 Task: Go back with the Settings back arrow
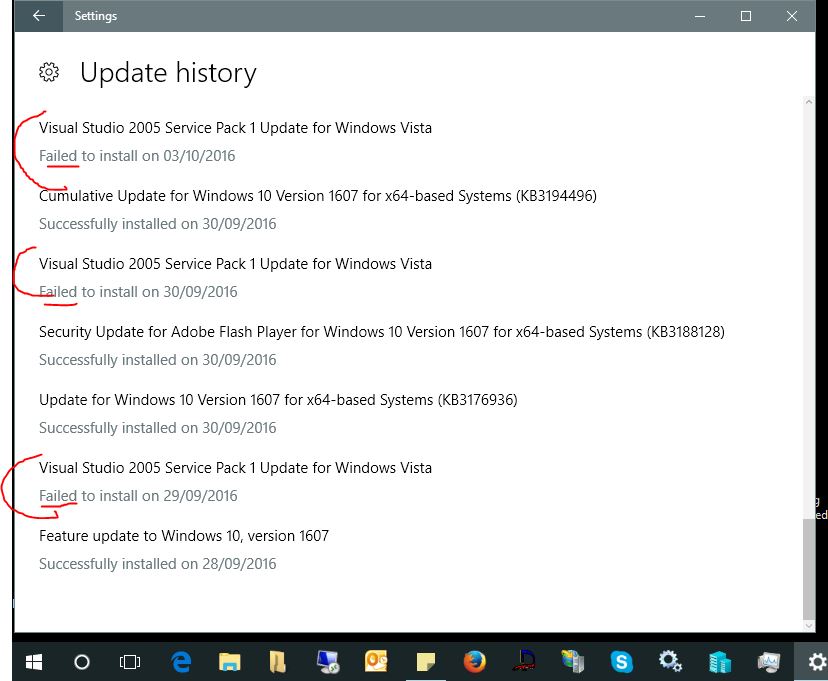(x=39, y=16)
